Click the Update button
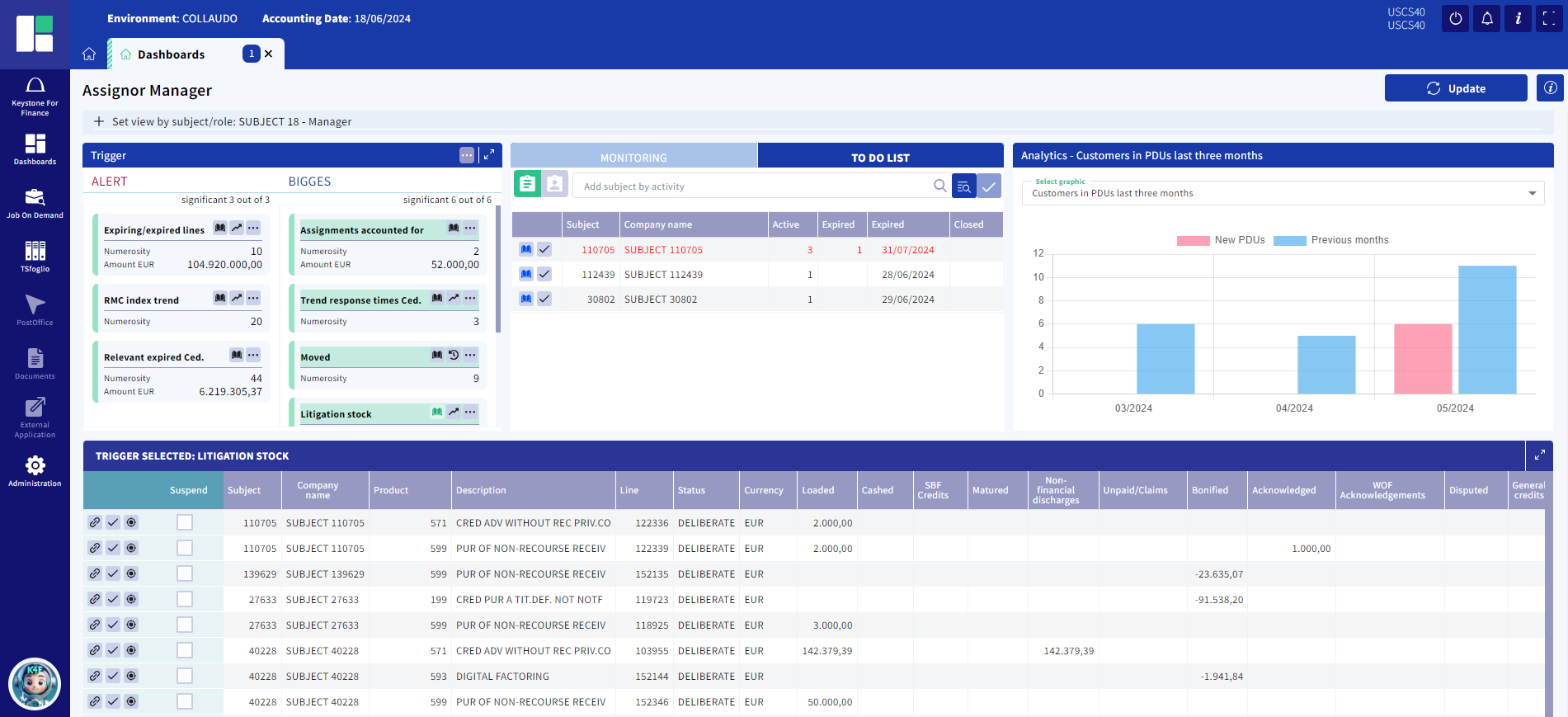This screenshot has height=717, width=1568. [1455, 88]
